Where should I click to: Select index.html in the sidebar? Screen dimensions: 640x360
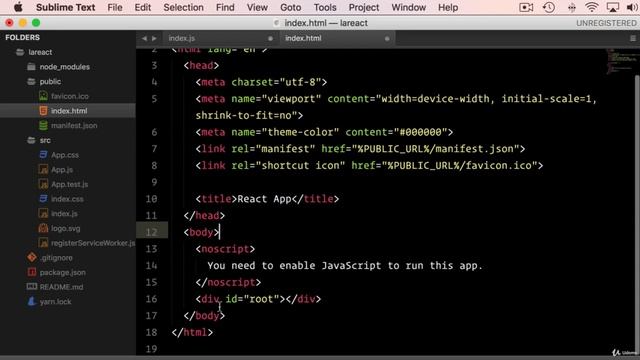pyautogui.click(x=69, y=111)
